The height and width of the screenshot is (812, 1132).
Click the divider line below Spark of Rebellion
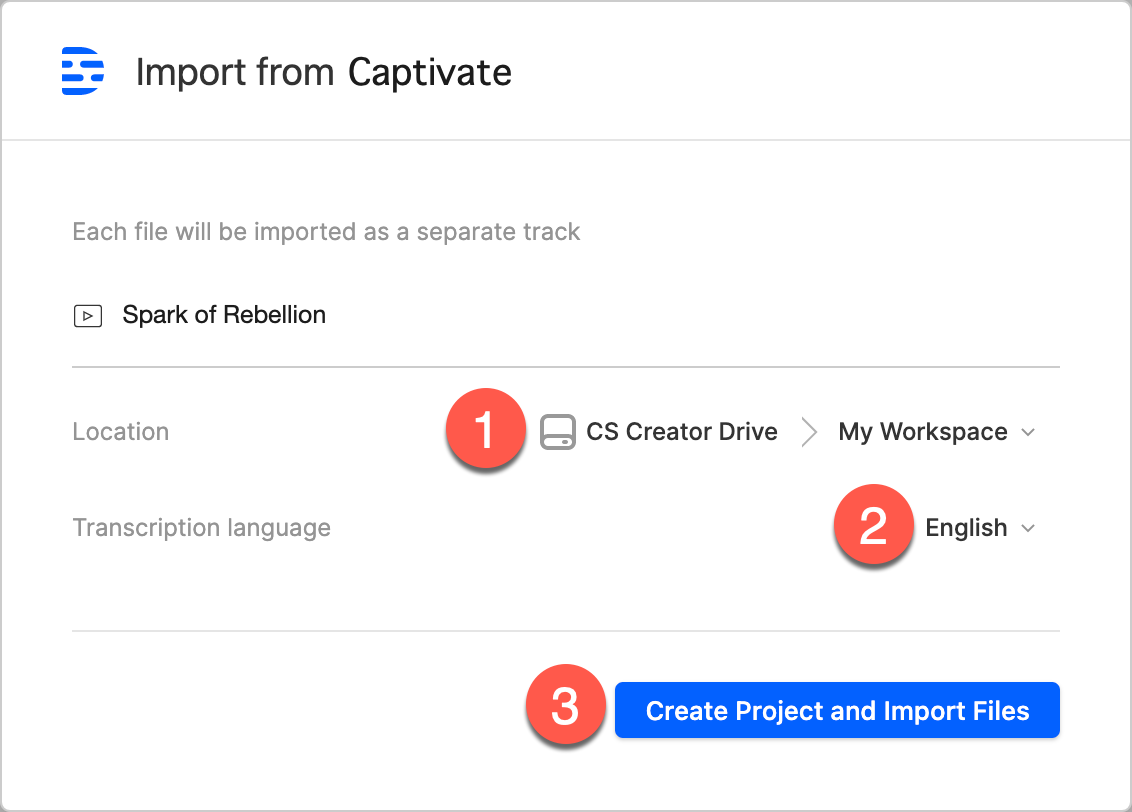tap(565, 367)
